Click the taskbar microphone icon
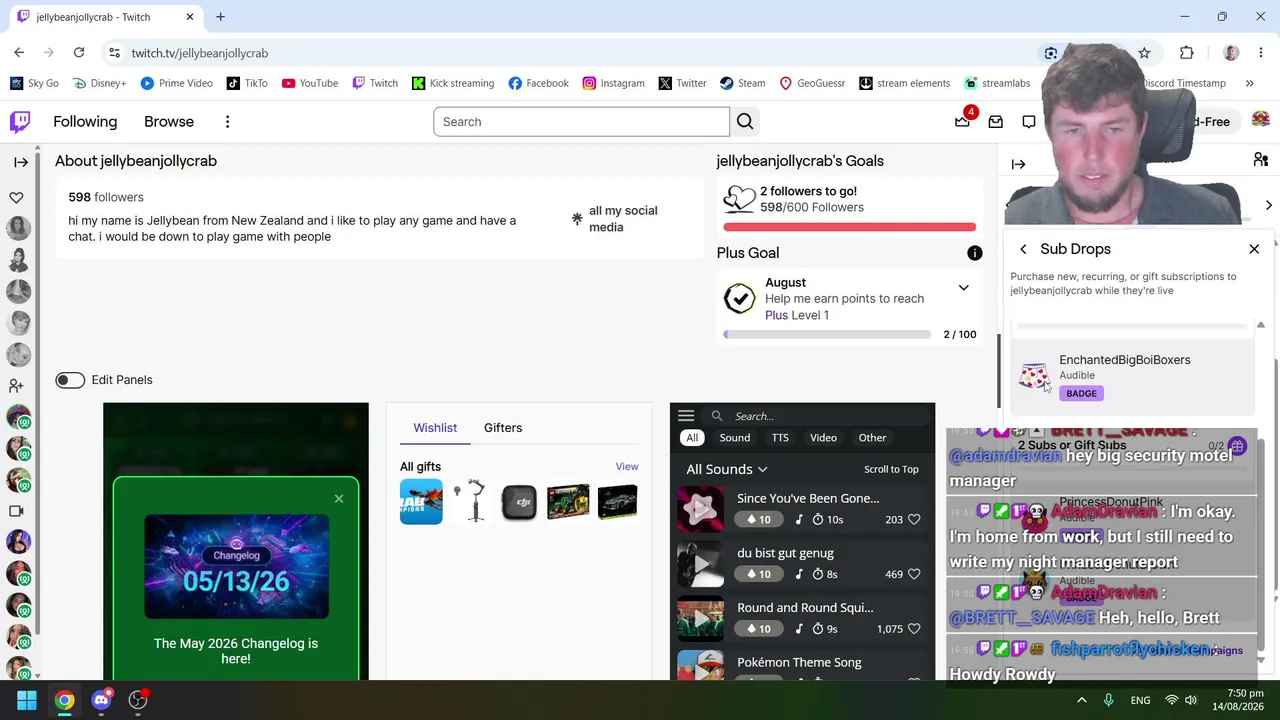This screenshot has width=1280, height=720. click(x=1108, y=700)
